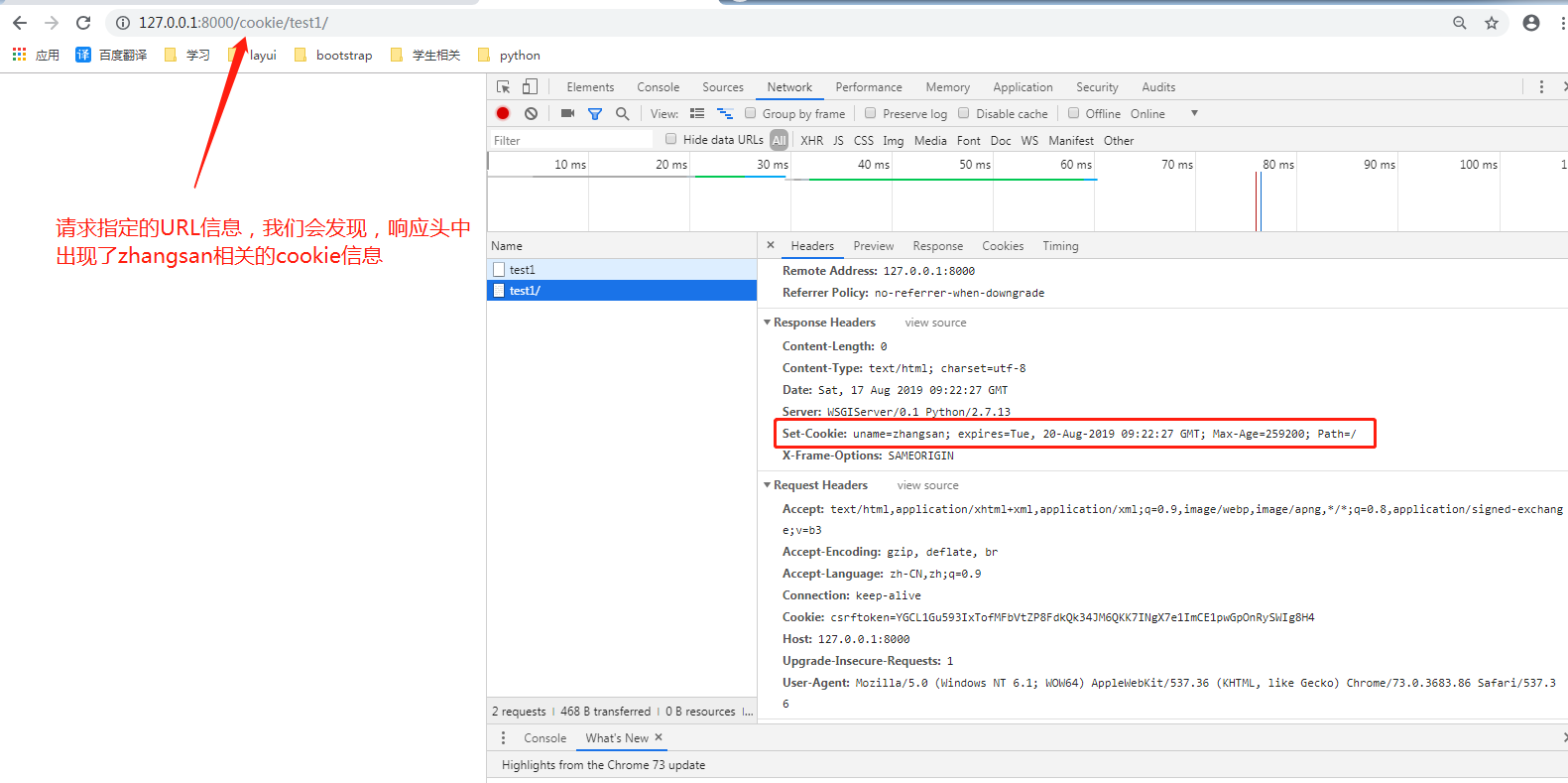
Task: Select the test1/ request row
Action: click(622, 290)
